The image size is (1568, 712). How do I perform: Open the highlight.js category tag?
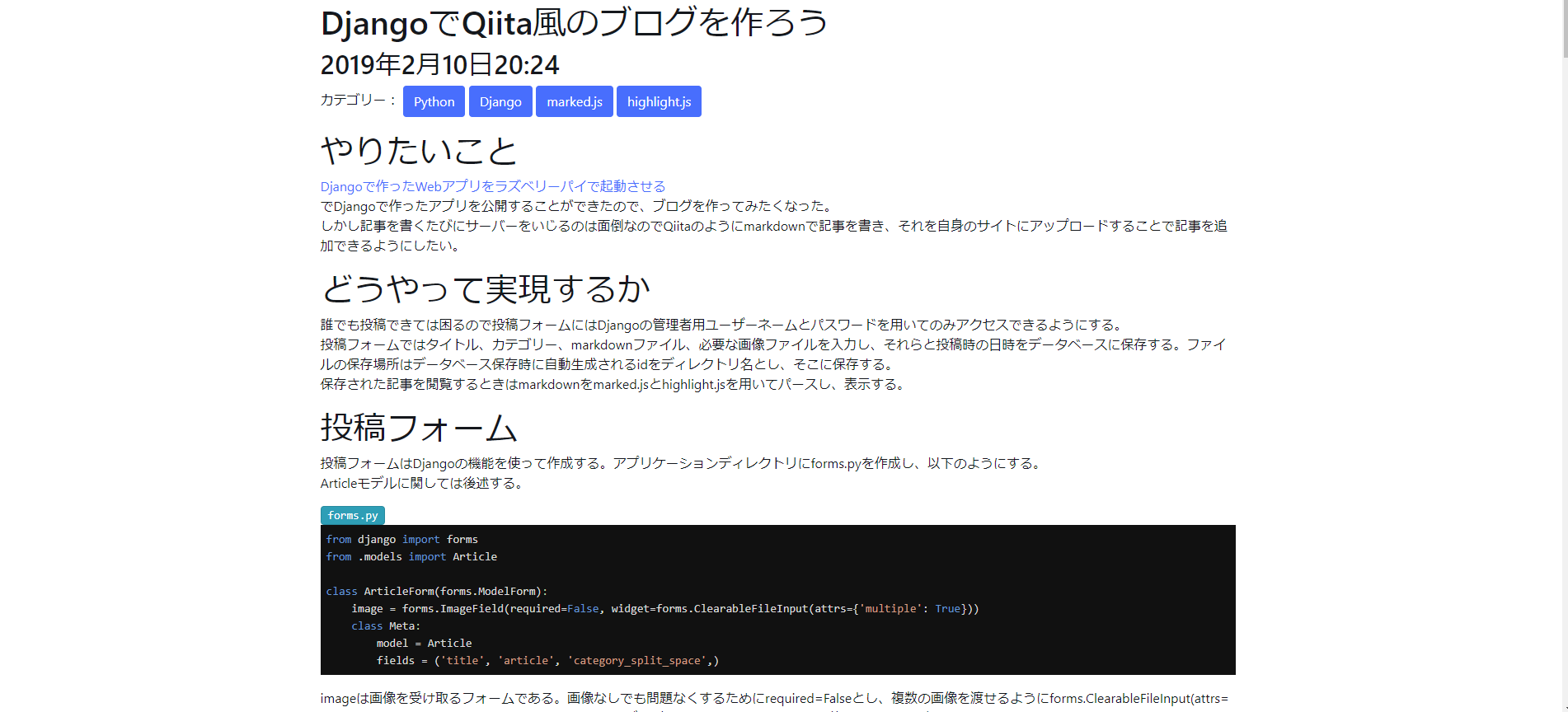[x=659, y=101]
